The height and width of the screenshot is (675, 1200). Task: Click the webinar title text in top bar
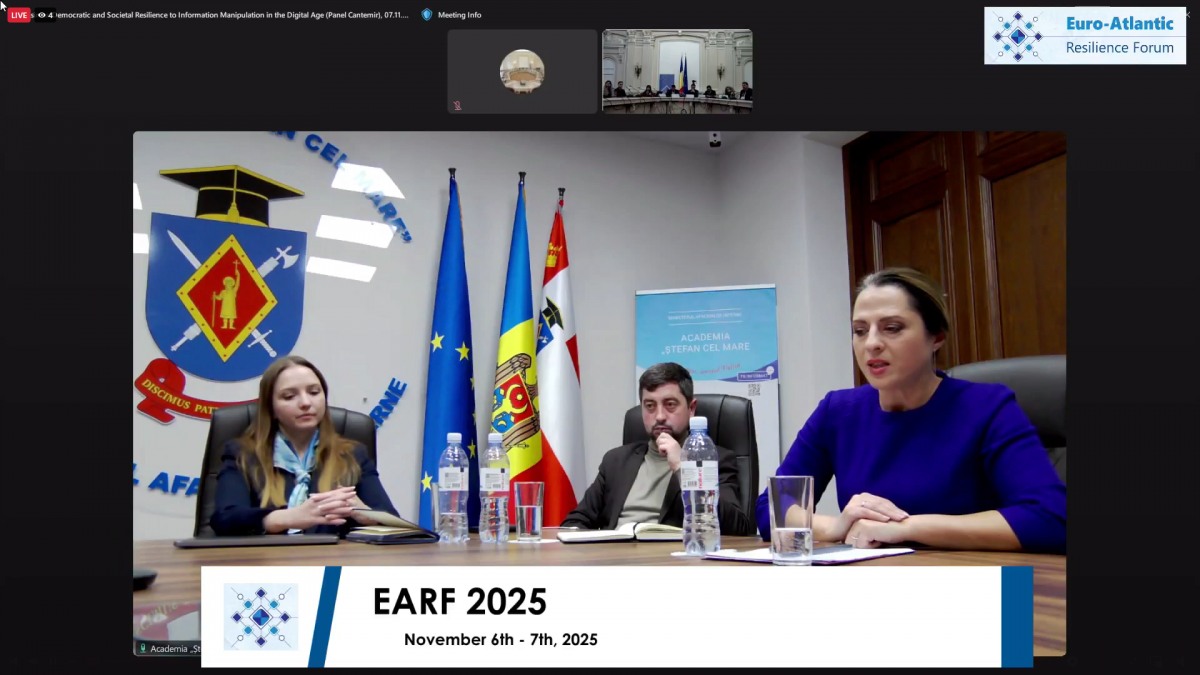click(x=230, y=15)
